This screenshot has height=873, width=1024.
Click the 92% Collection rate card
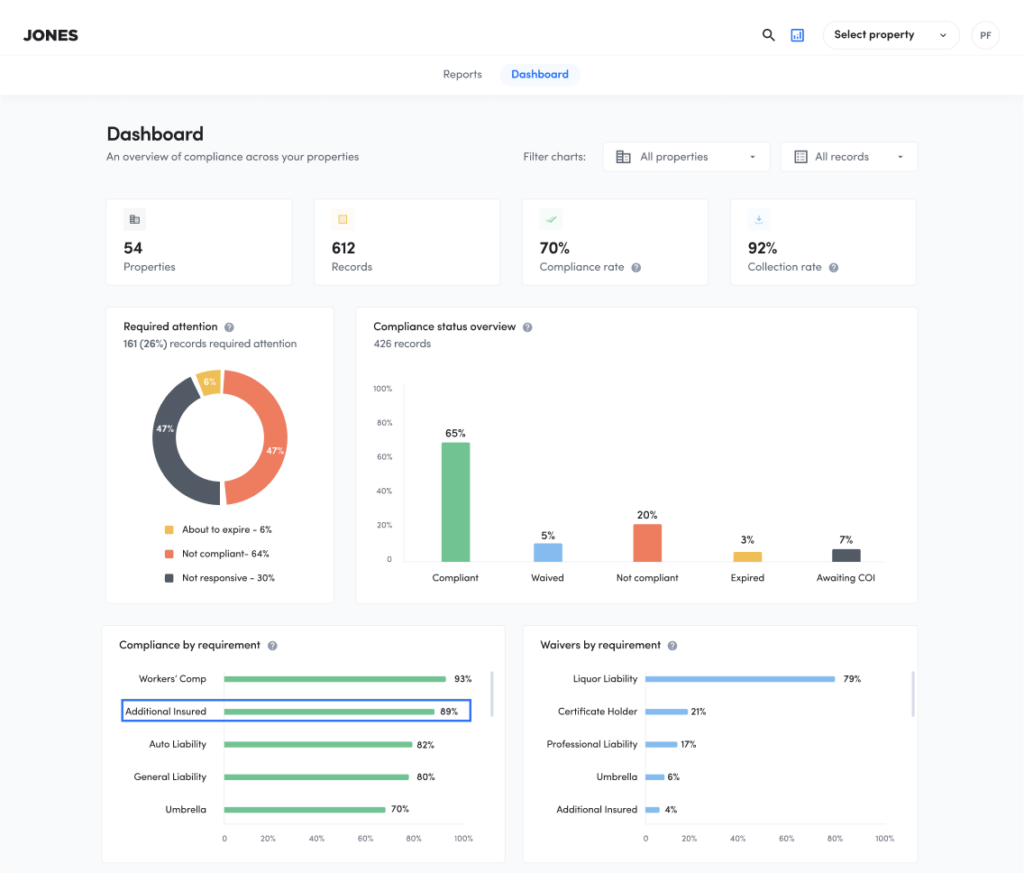click(x=823, y=242)
